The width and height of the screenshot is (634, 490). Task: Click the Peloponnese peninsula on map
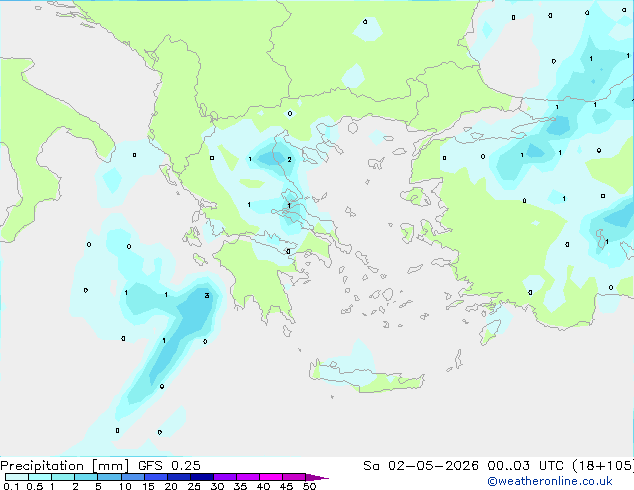coord(259,279)
